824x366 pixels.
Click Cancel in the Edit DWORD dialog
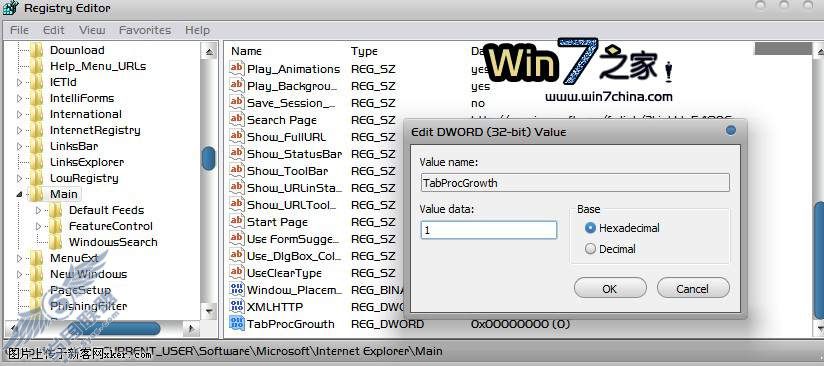pyautogui.click(x=693, y=288)
